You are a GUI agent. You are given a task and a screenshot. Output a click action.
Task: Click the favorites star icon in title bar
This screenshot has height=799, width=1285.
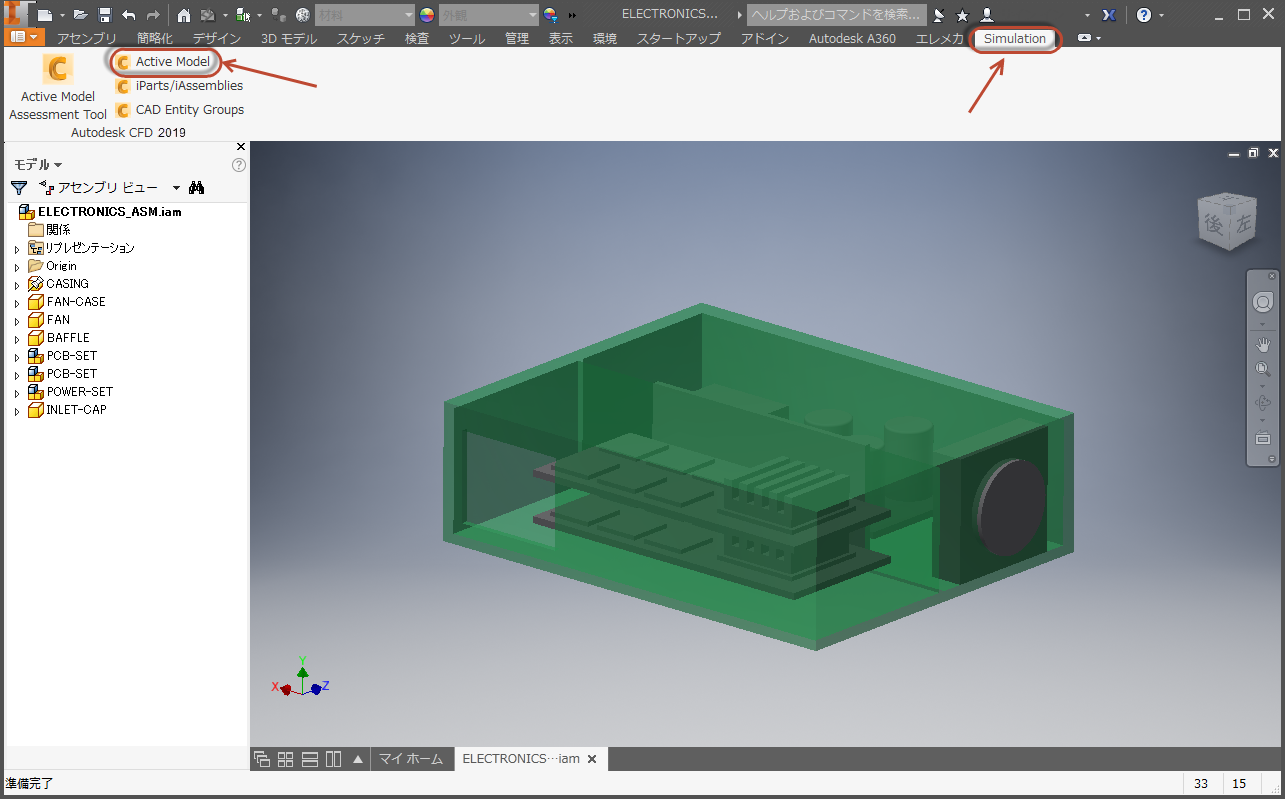click(962, 15)
